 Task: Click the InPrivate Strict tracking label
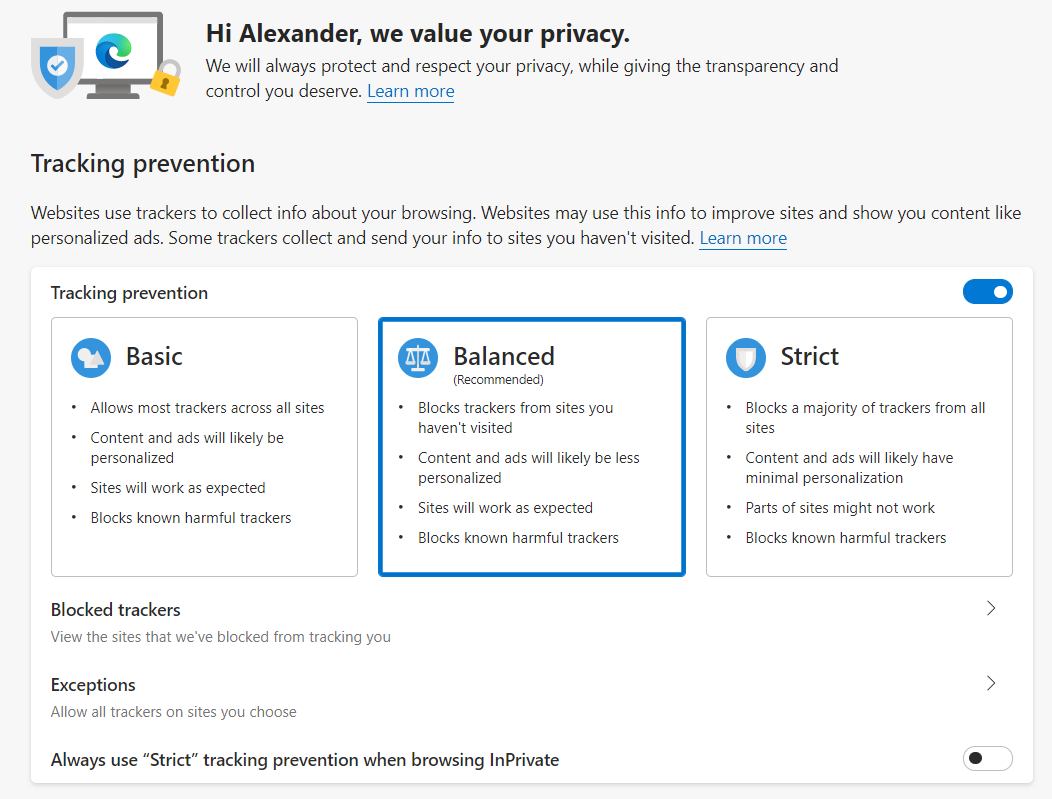point(305,759)
